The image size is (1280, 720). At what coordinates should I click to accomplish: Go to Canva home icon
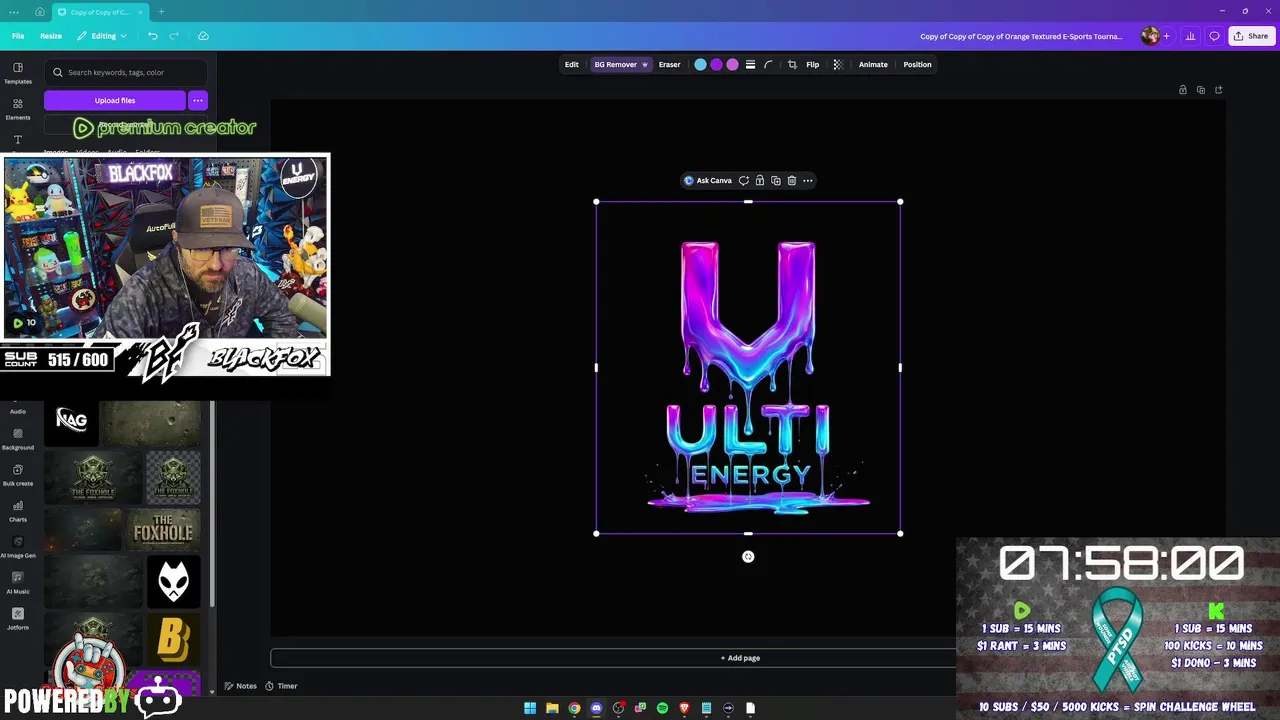(x=39, y=12)
